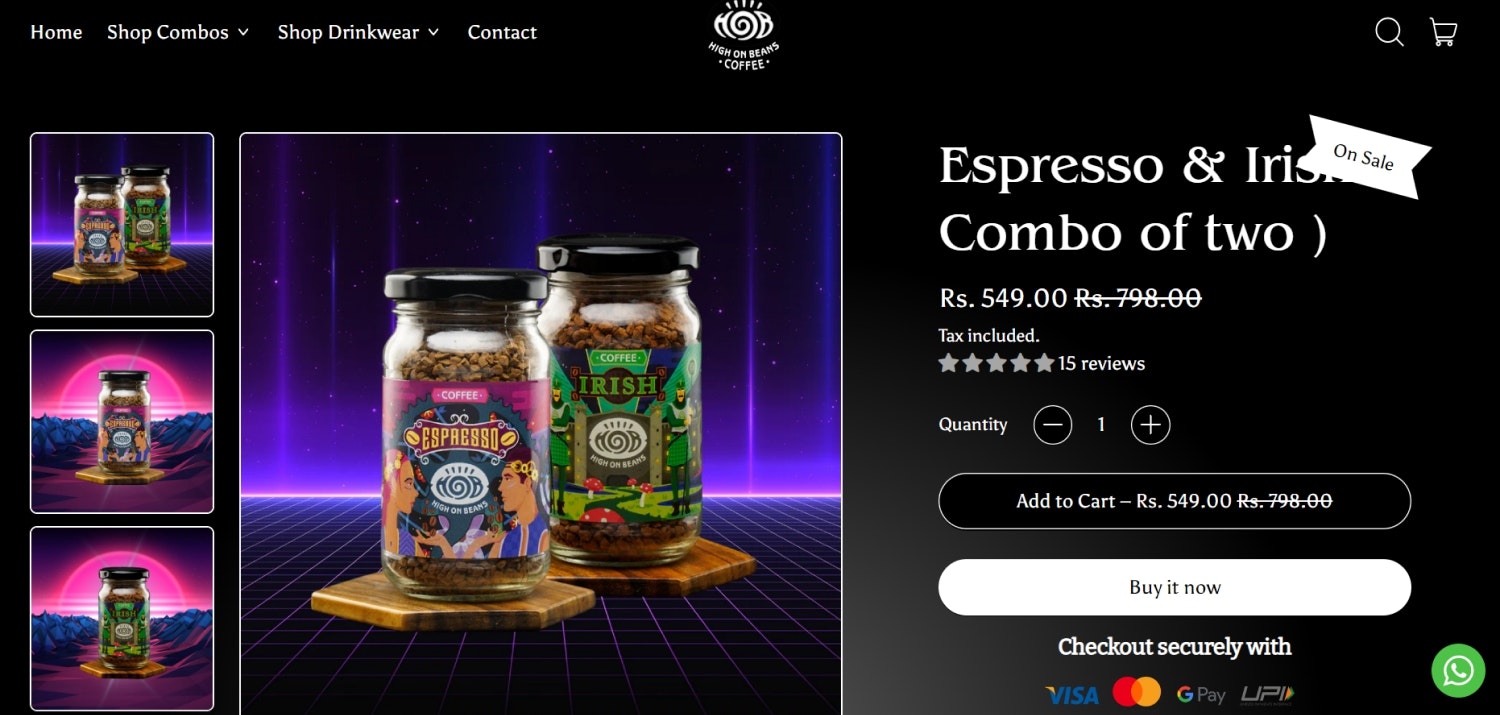
Task: Click the High On Beans Coffee logo
Action: coord(744,37)
